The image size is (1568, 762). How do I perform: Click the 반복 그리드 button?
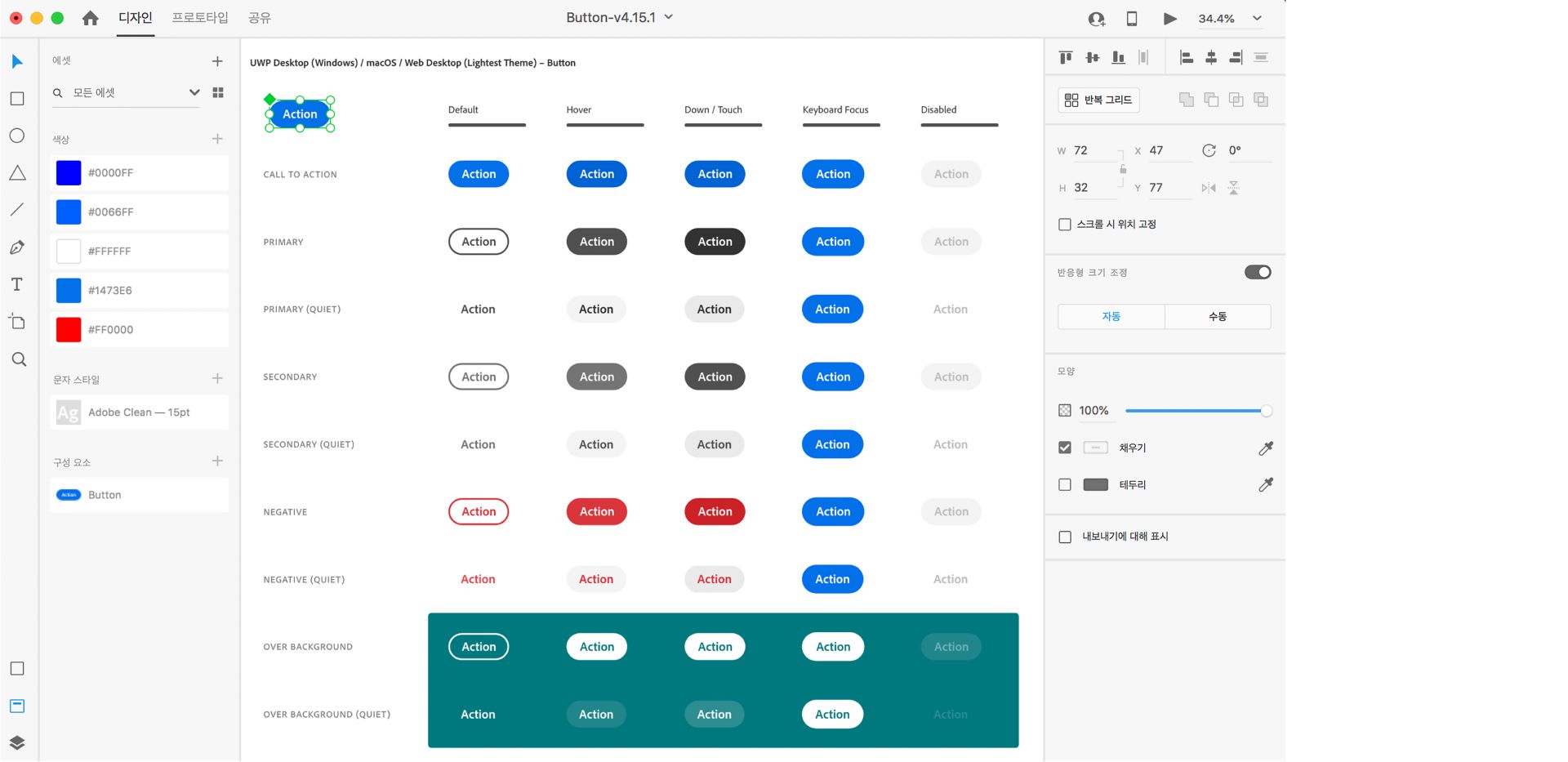pyautogui.click(x=1098, y=100)
